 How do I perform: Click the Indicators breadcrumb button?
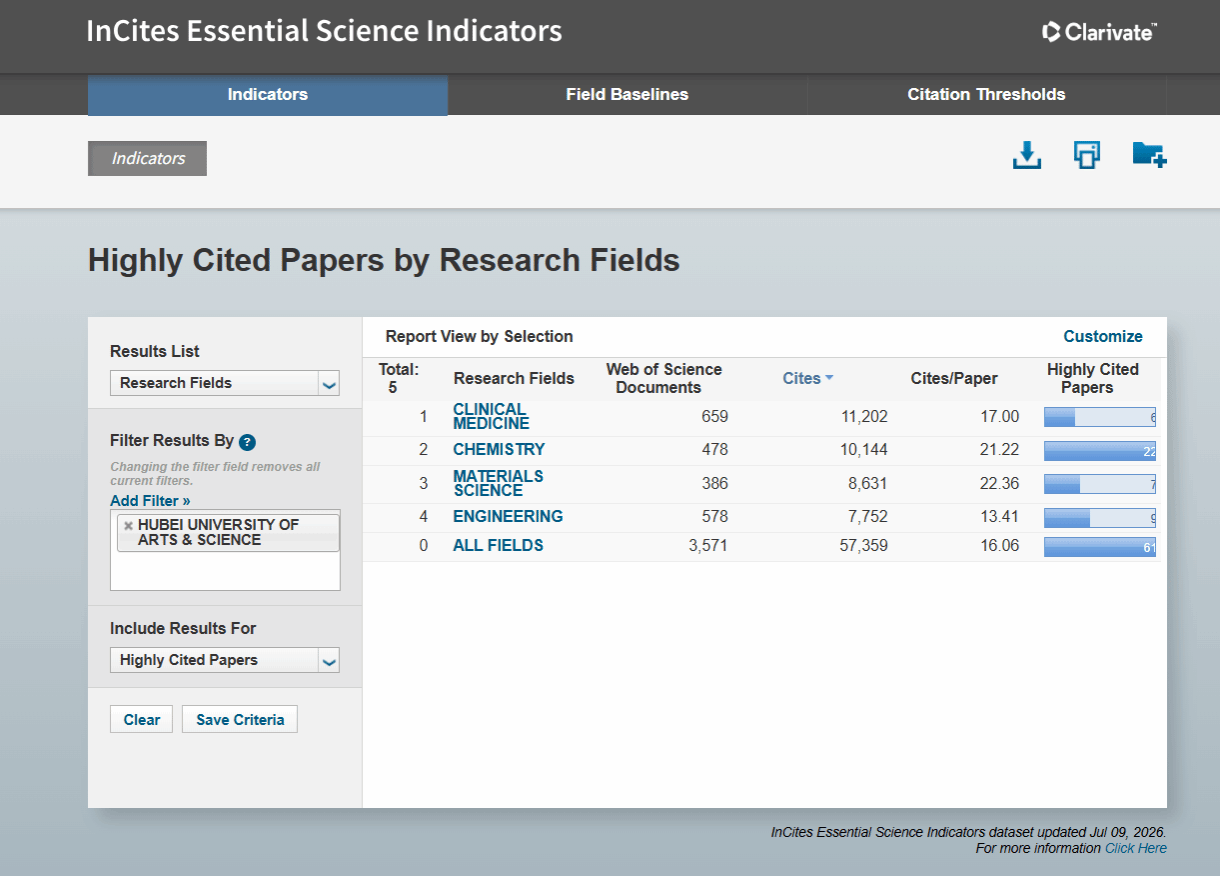(148, 158)
